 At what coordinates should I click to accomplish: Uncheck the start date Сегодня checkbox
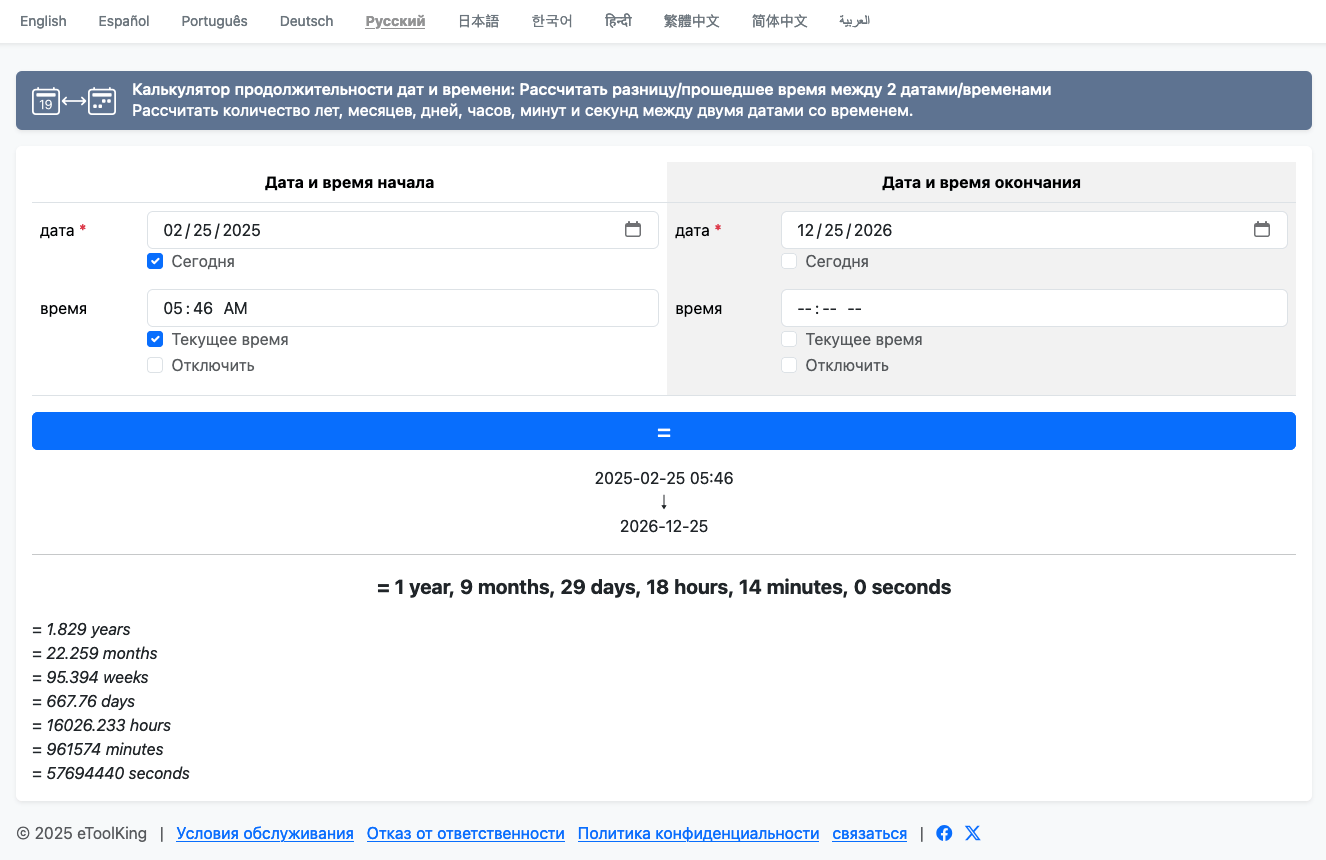[155, 262]
